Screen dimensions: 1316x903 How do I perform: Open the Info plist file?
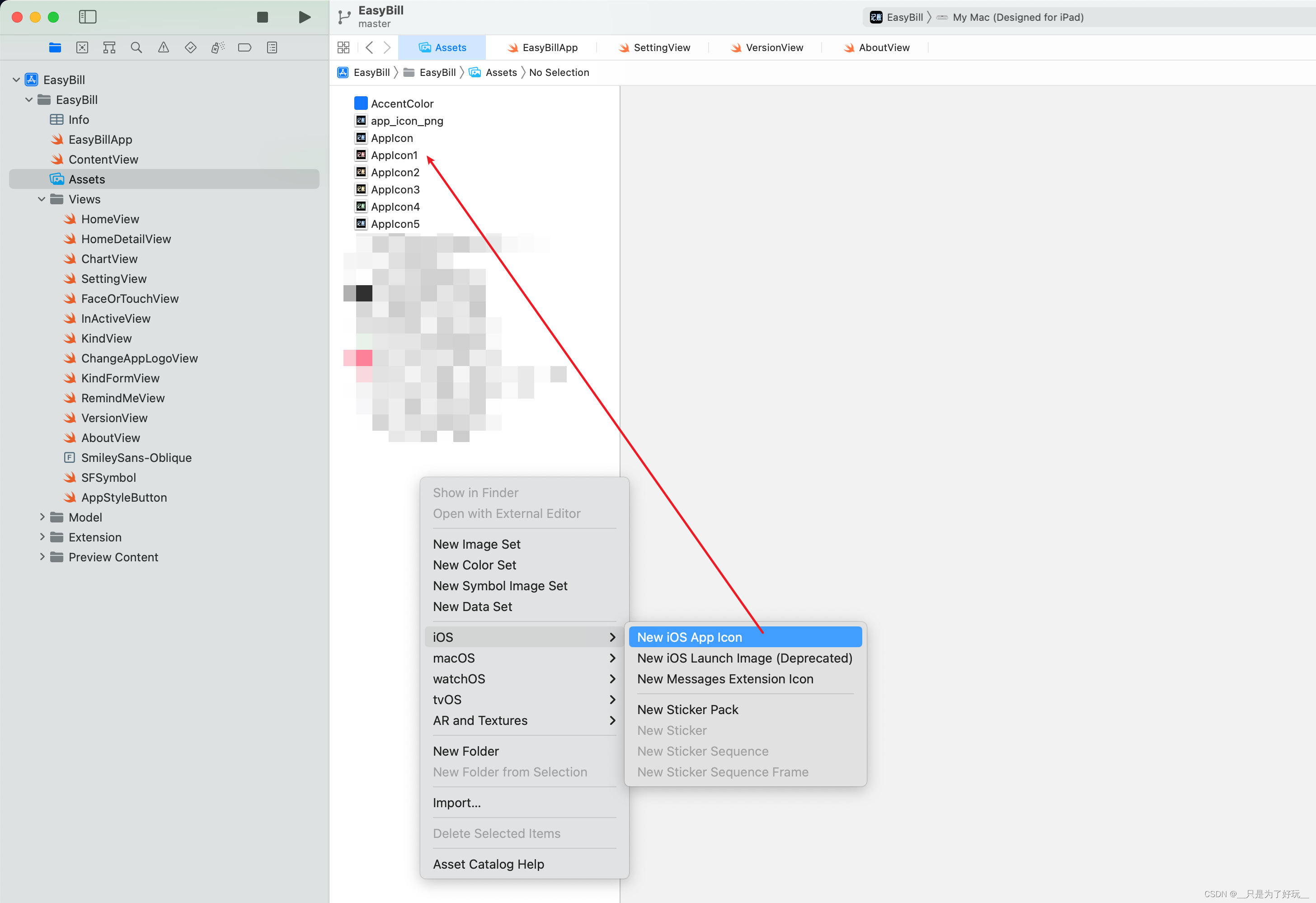click(69, 119)
